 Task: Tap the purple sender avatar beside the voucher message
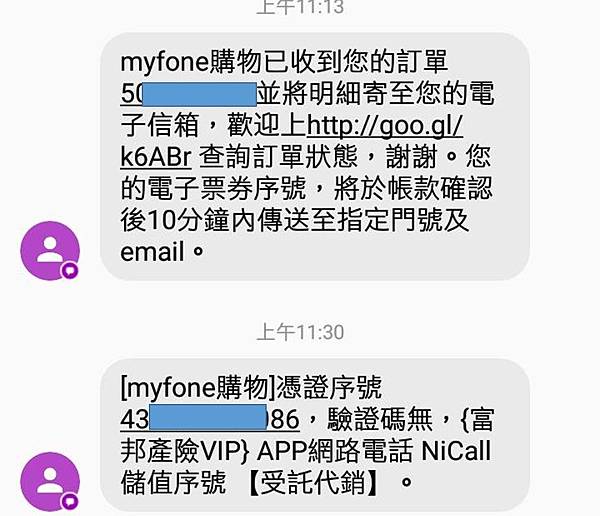[x=50, y=482]
